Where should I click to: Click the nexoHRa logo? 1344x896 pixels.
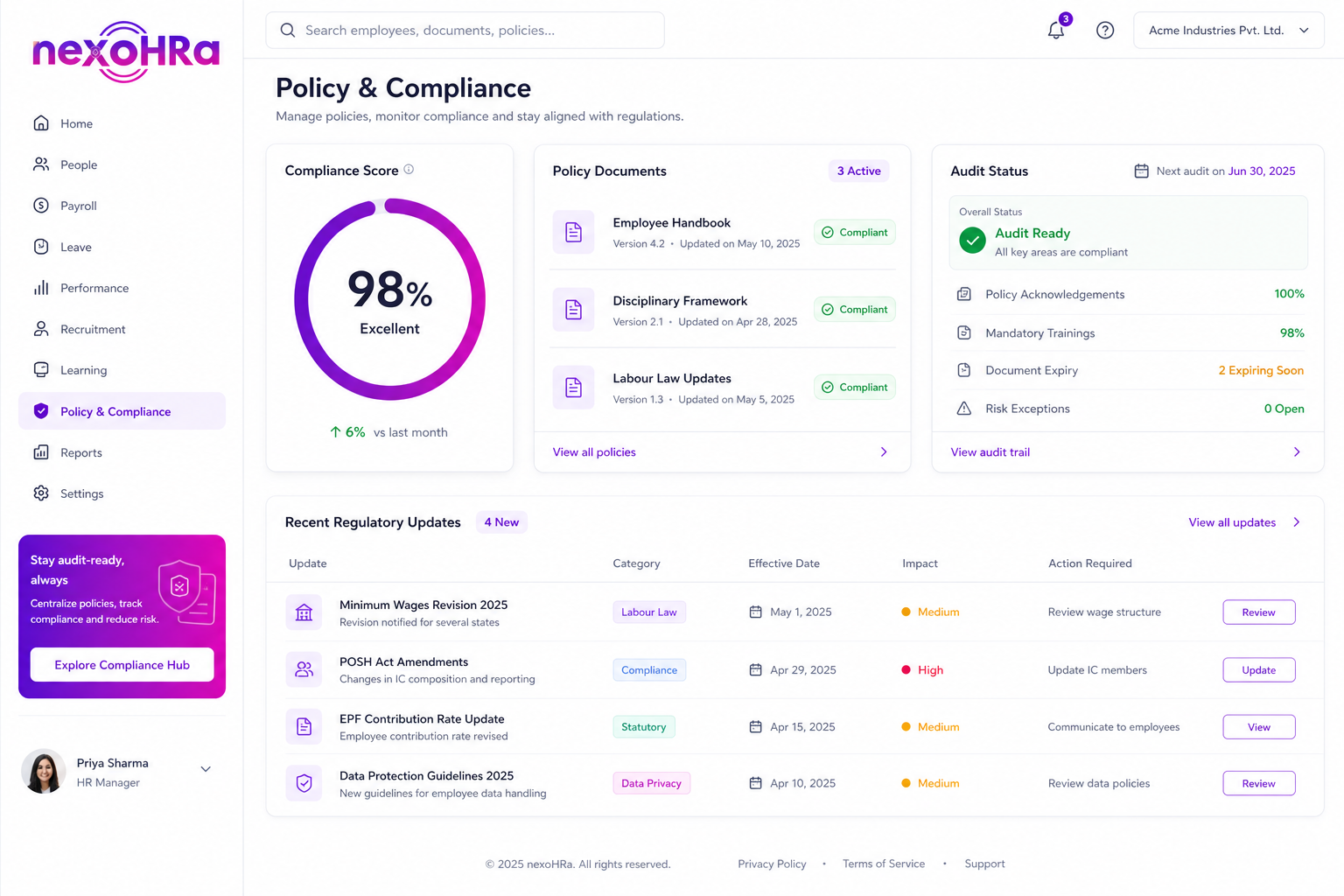[x=125, y=52]
